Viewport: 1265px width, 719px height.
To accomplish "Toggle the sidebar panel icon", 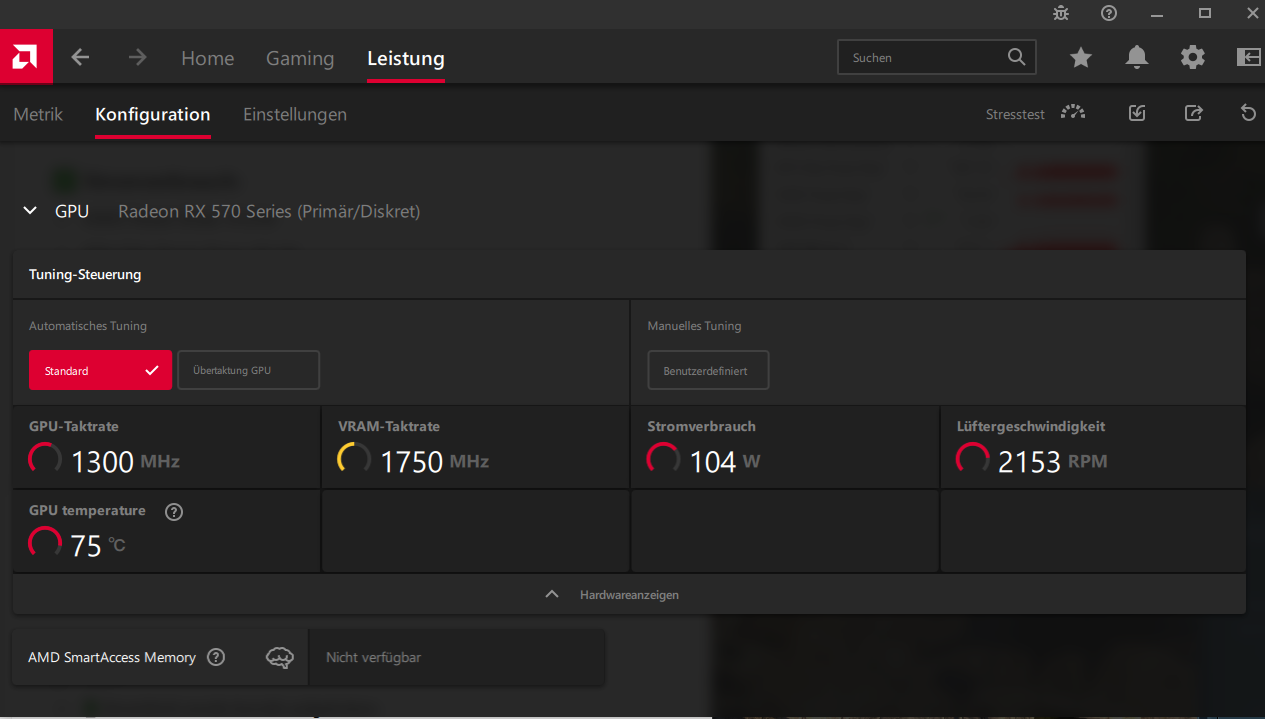I will [x=1249, y=57].
